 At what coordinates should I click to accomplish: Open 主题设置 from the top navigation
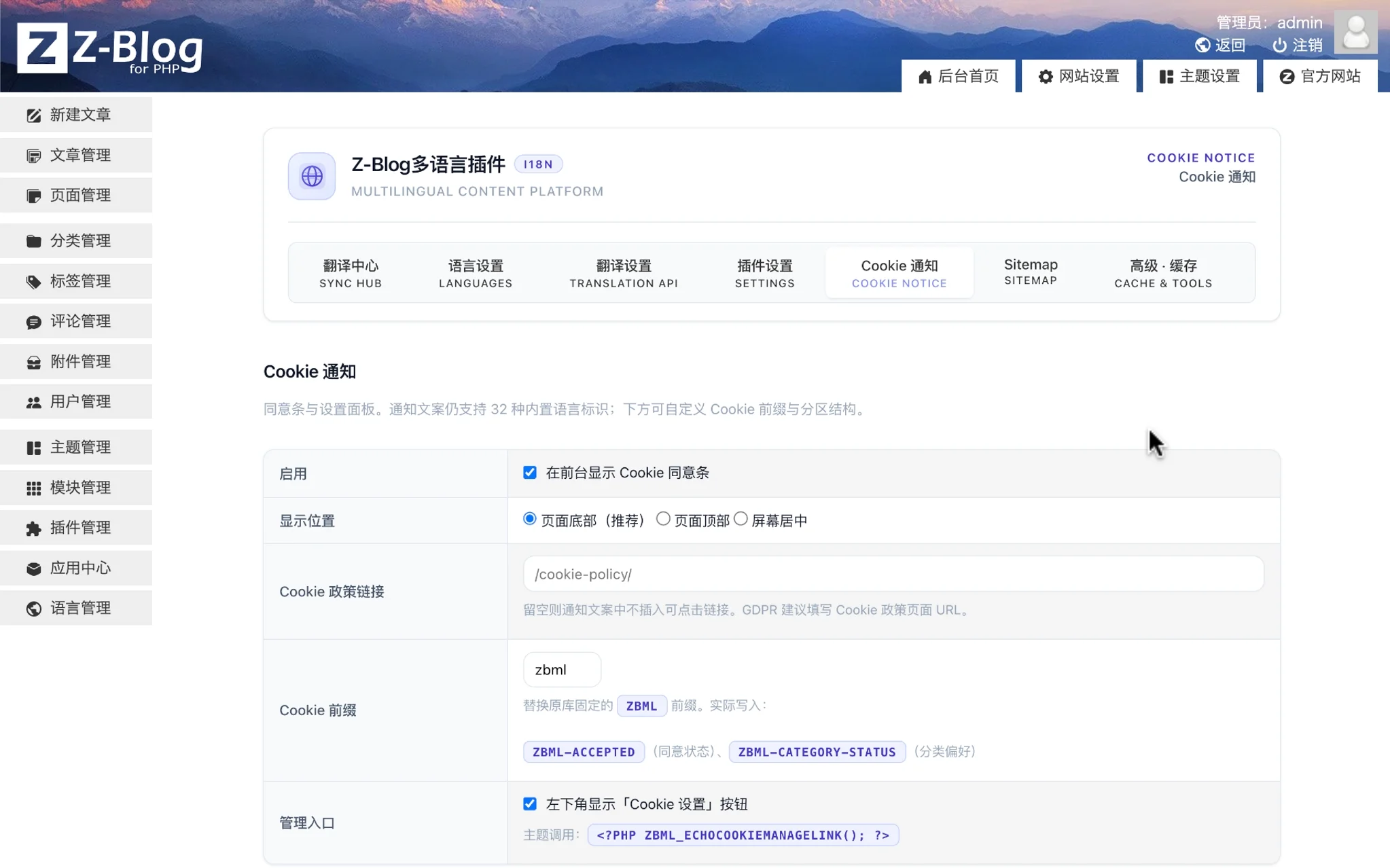1200,76
